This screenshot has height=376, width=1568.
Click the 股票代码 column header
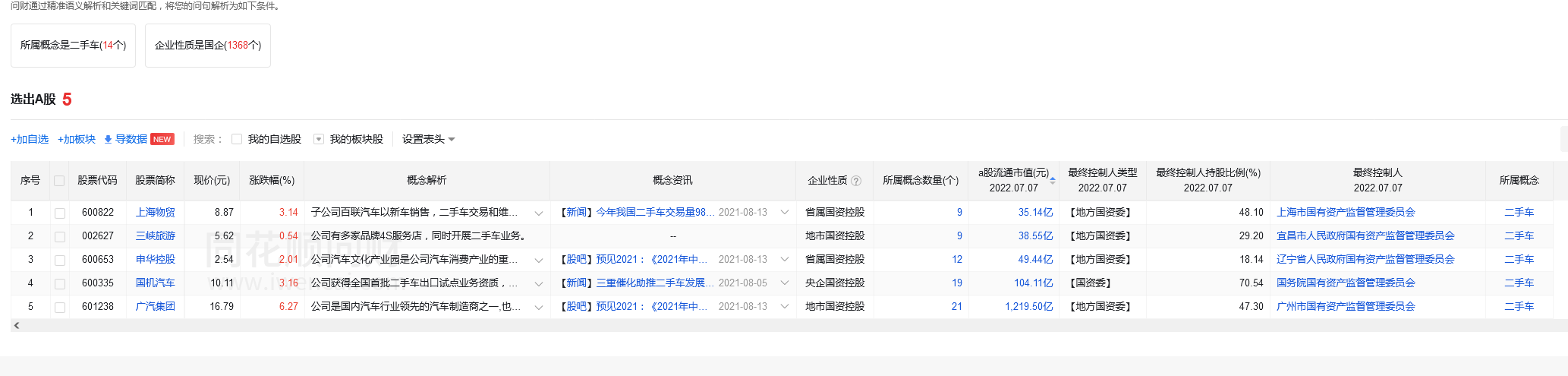tap(97, 181)
